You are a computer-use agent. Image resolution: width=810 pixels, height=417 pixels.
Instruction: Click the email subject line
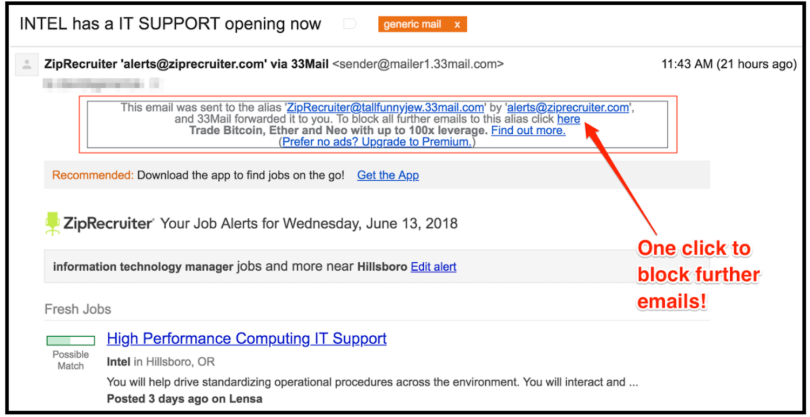pyautogui.click(x=171, y=24)
